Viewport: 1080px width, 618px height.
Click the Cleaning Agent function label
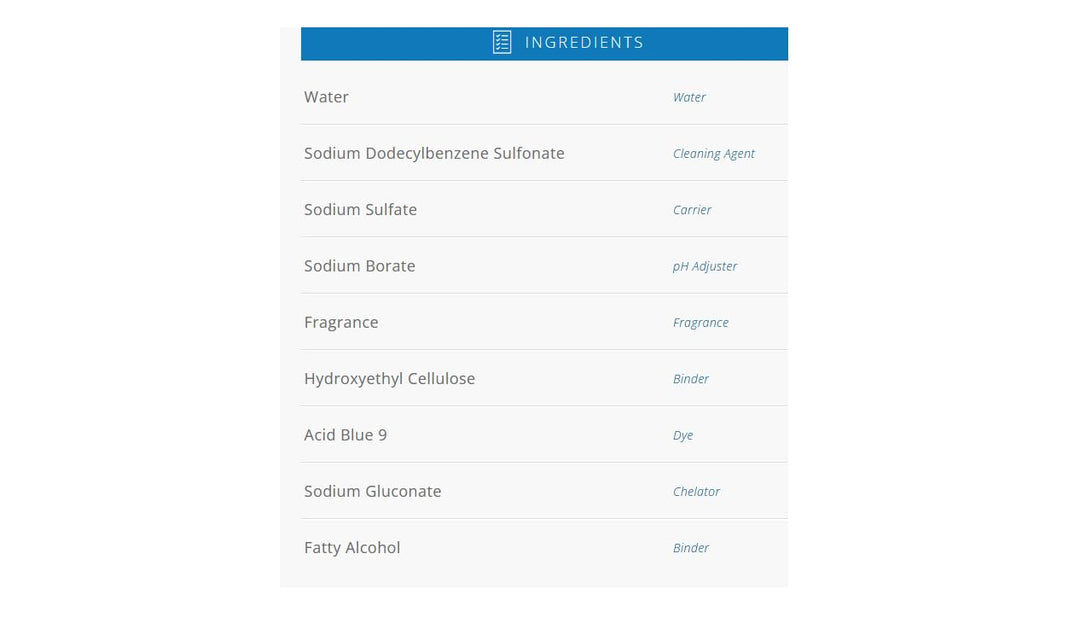point(713,154)
